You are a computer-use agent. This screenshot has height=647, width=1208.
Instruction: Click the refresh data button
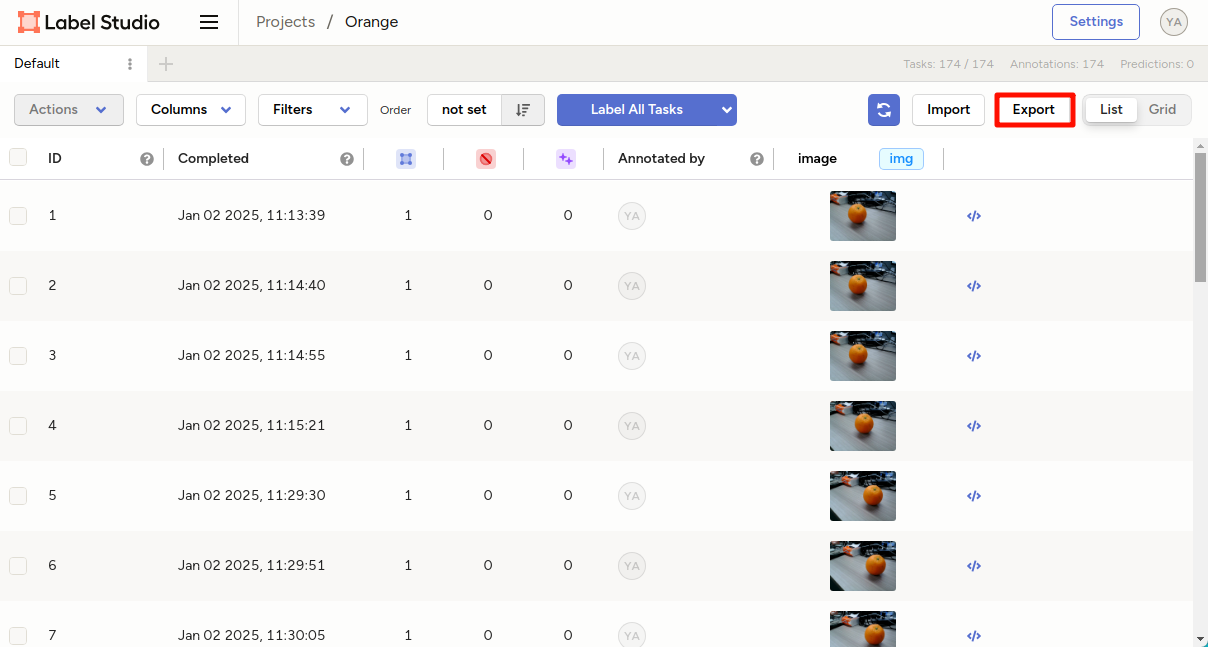coord(884,110)
